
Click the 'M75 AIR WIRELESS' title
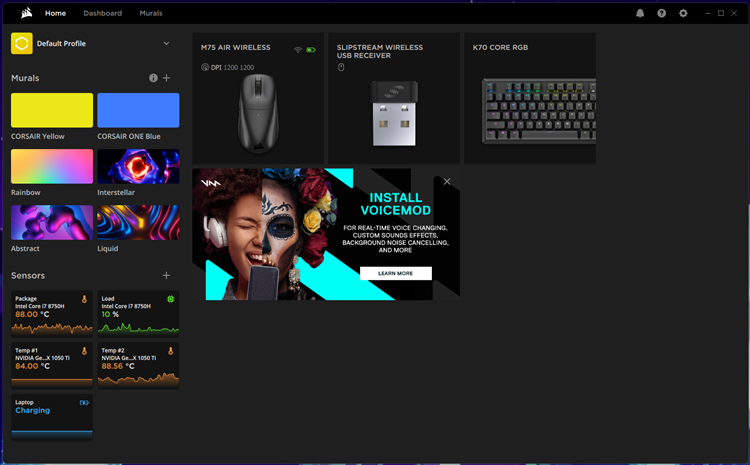[235, 47]
